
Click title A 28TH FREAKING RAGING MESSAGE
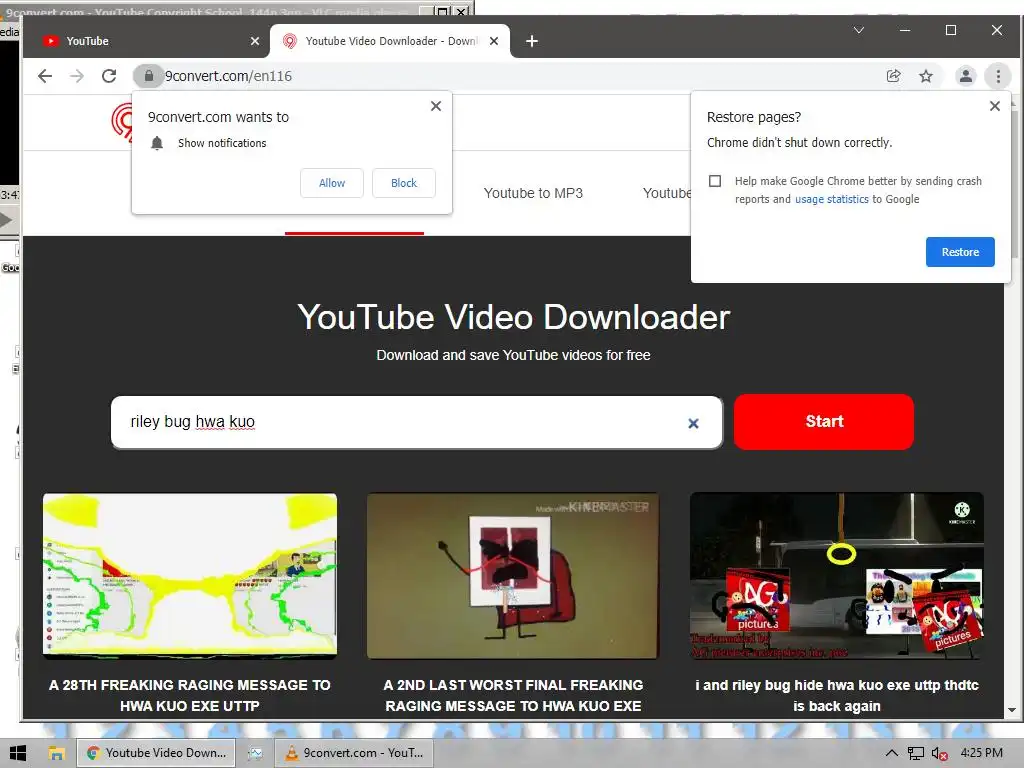(190, 696)
